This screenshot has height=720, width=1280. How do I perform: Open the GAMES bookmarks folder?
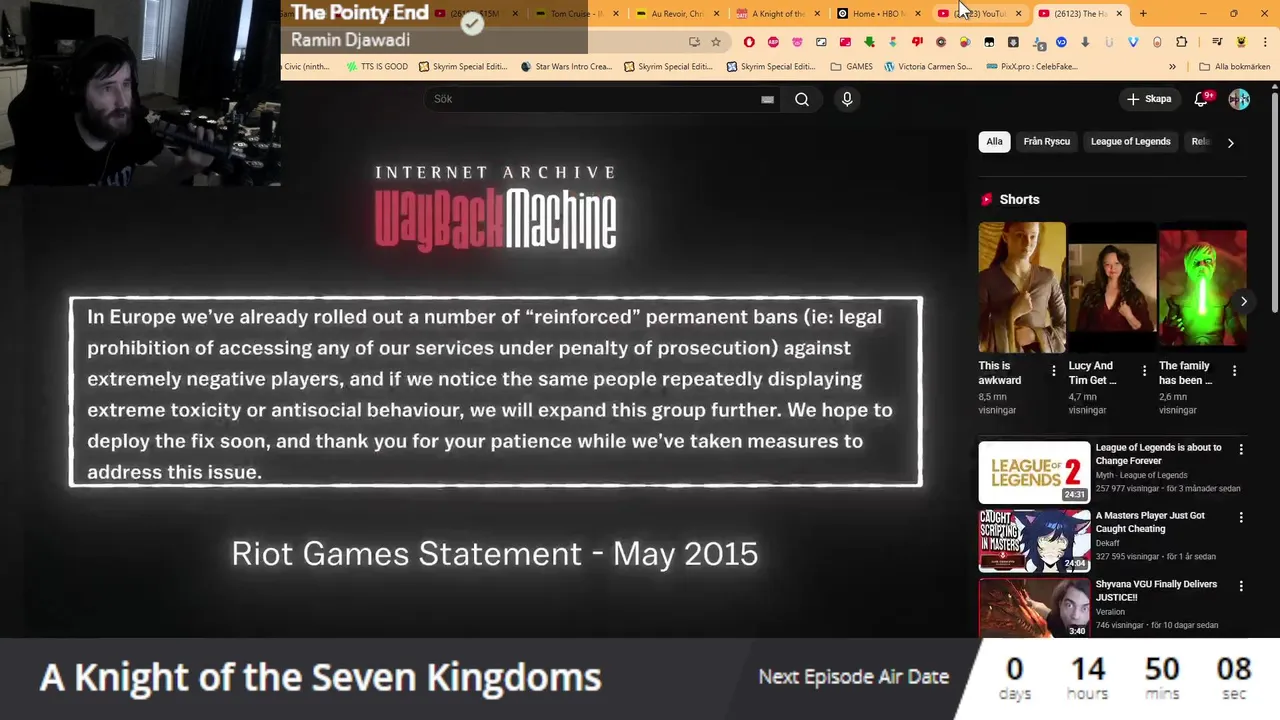(850, 67)
